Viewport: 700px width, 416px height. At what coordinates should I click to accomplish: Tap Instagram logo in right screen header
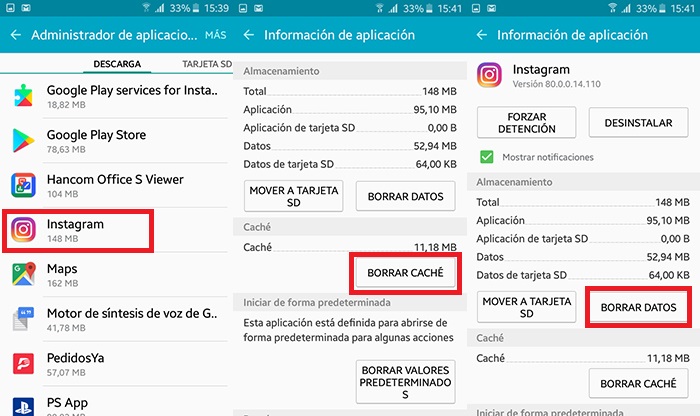[x=489, y=75]
